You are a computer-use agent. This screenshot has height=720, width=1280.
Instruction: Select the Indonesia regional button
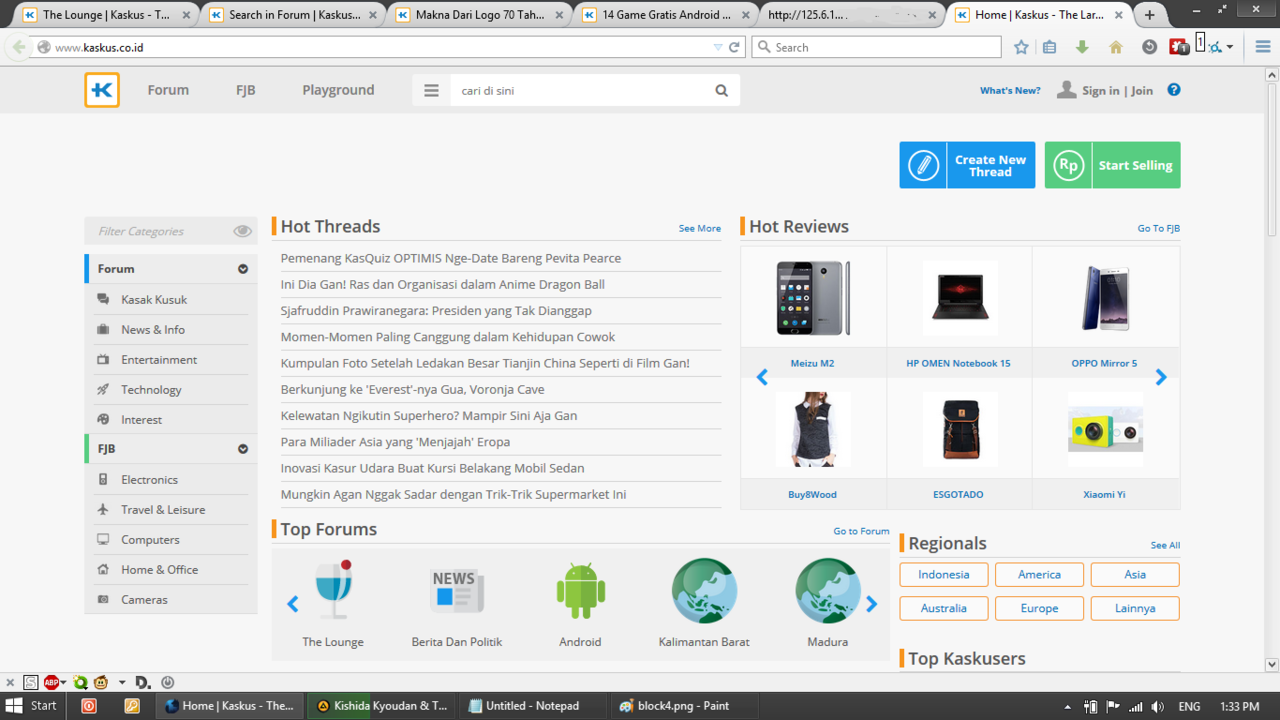(x=944, y=575)
